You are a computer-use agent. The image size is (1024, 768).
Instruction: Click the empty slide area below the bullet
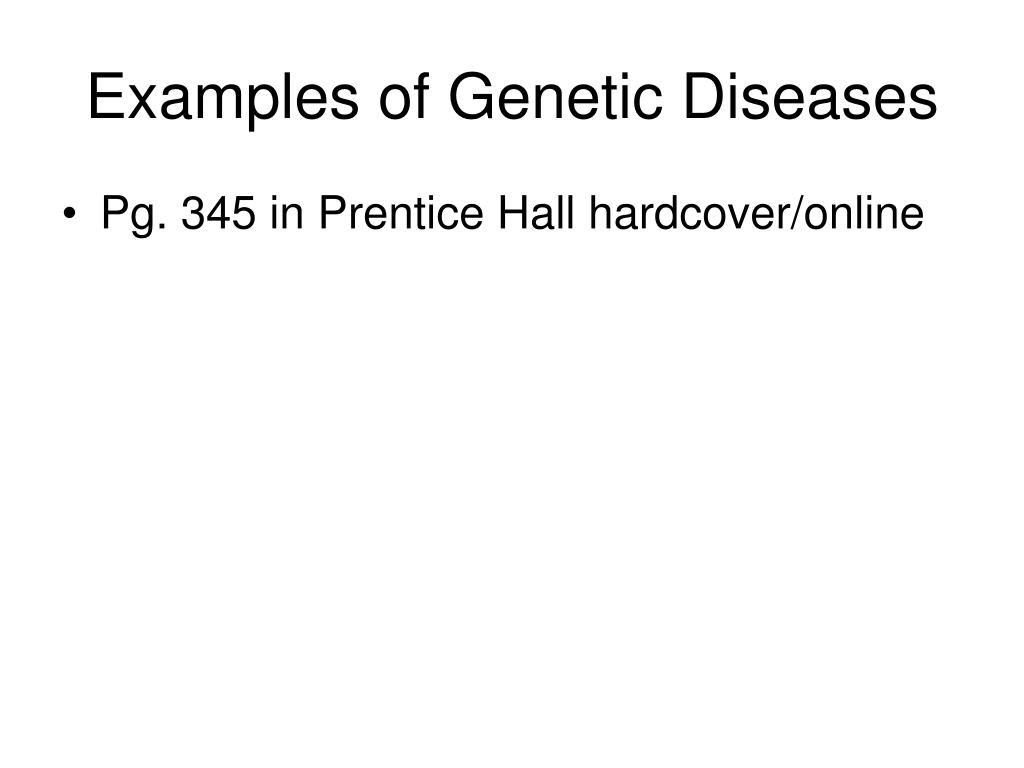tap(512, 490)
